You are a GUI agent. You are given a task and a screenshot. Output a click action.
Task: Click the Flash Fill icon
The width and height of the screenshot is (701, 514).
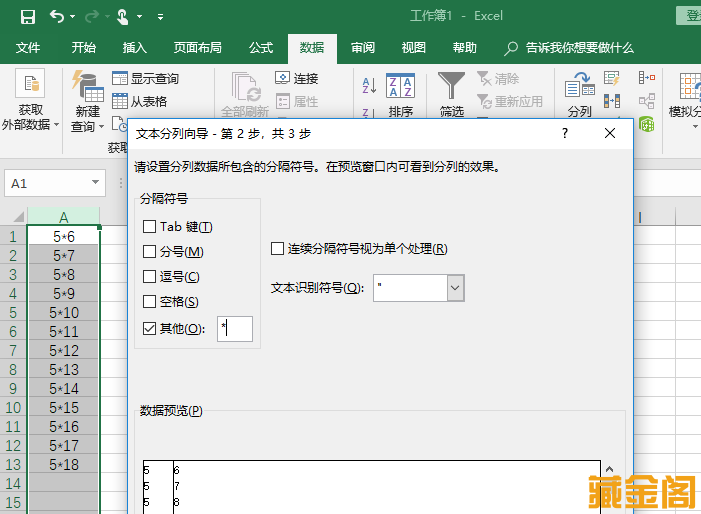point(611,78)
